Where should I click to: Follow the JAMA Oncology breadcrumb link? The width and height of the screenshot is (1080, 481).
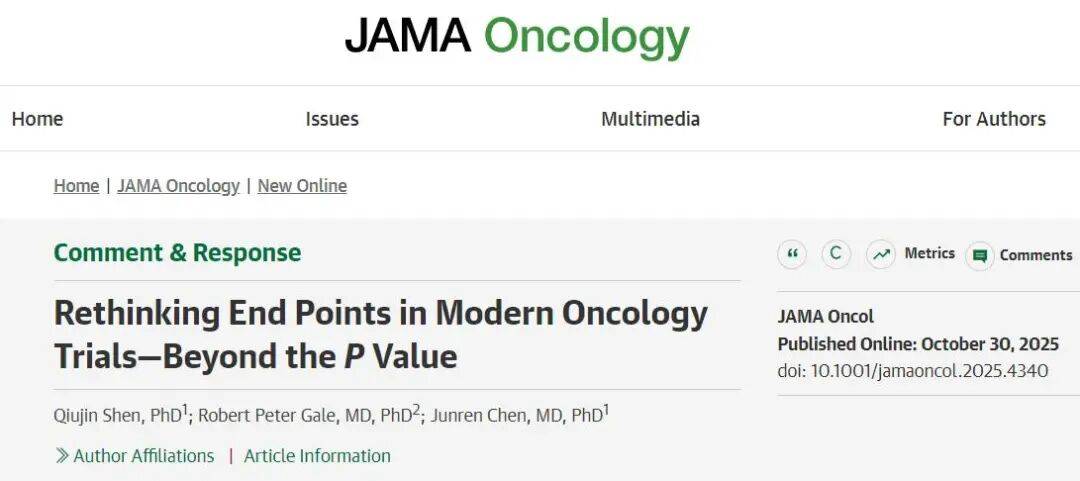point(178,186)
